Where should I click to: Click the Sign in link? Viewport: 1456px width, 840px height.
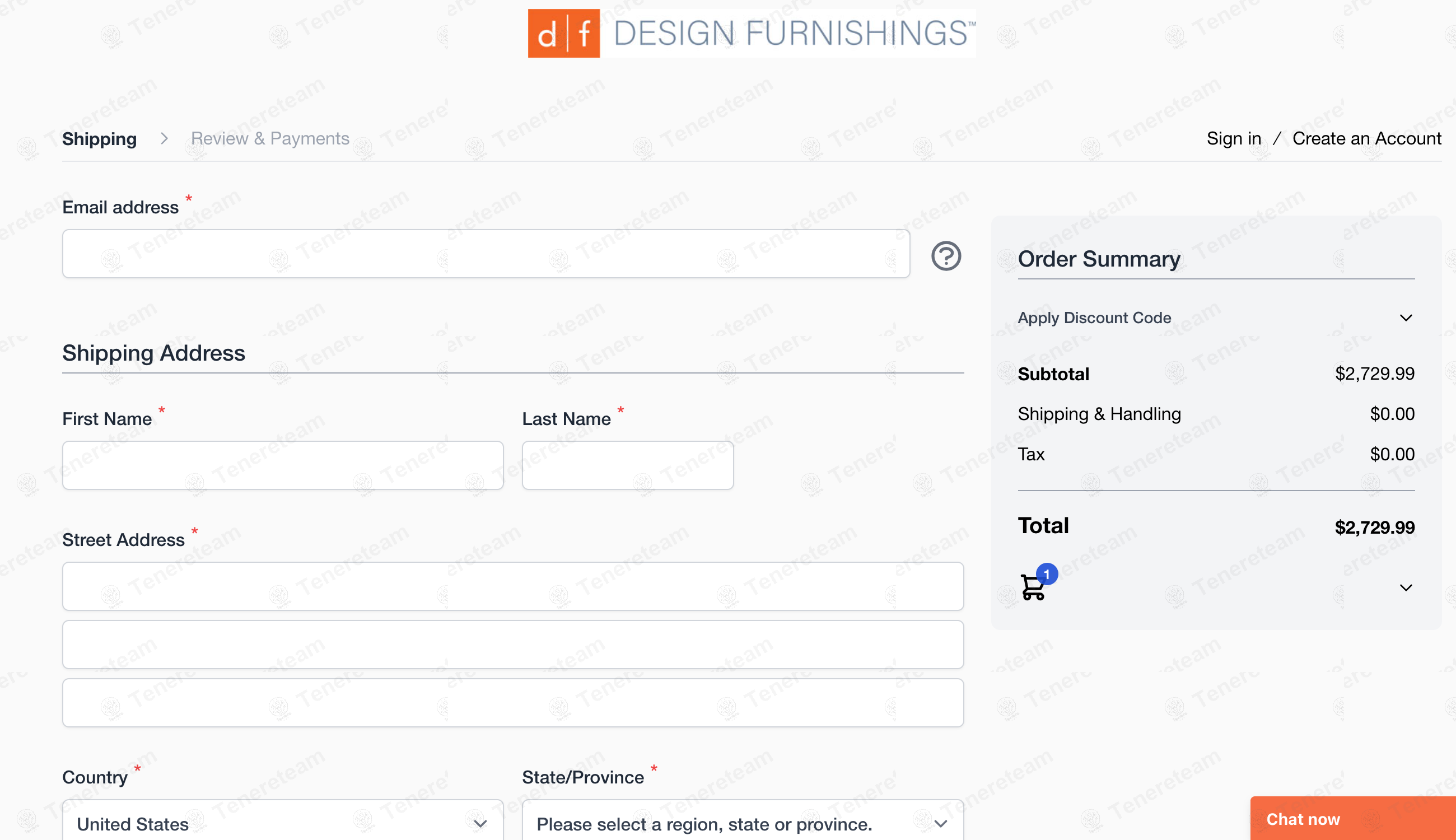1234,138
